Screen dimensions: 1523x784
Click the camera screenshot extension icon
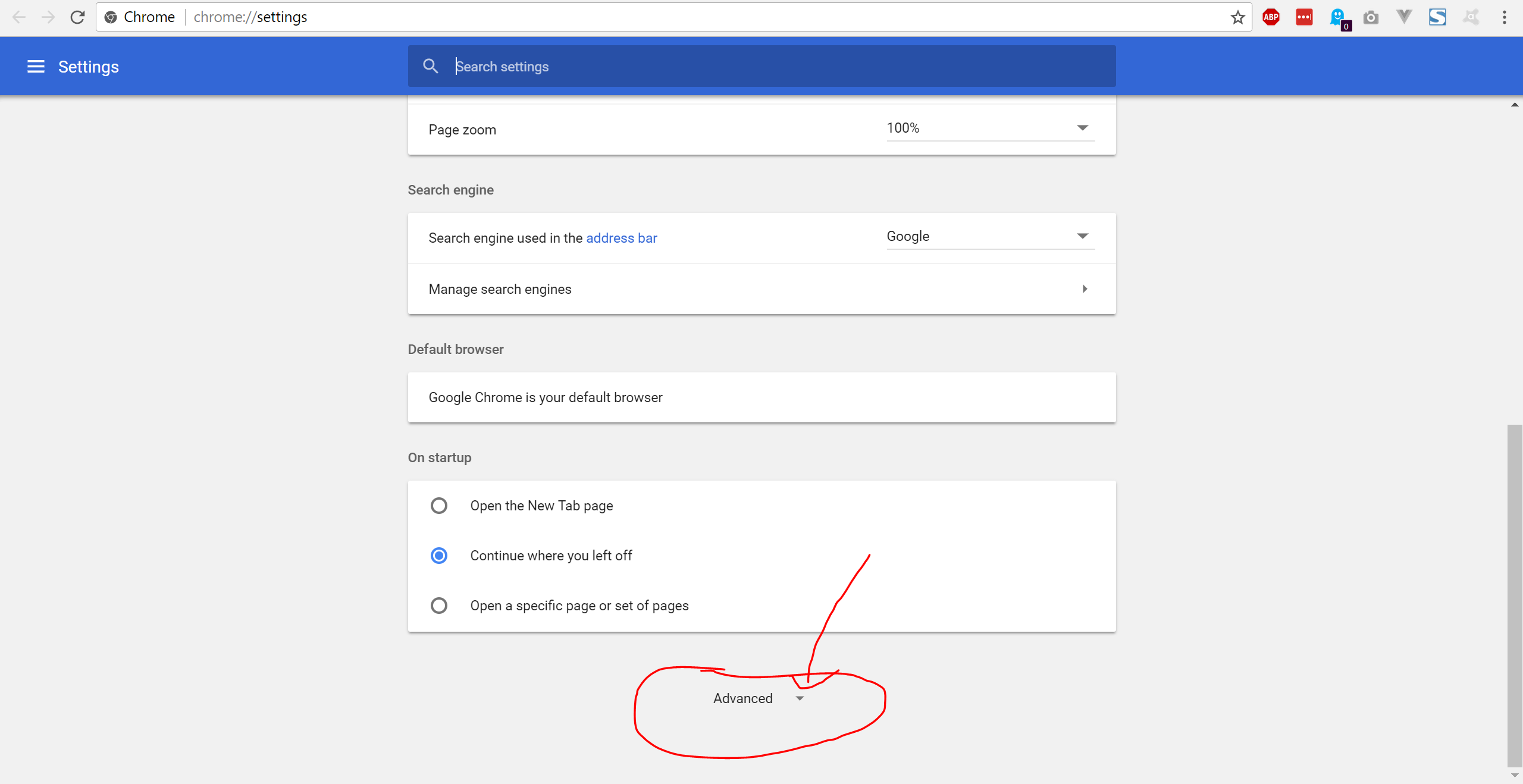tap(1371, 17)
